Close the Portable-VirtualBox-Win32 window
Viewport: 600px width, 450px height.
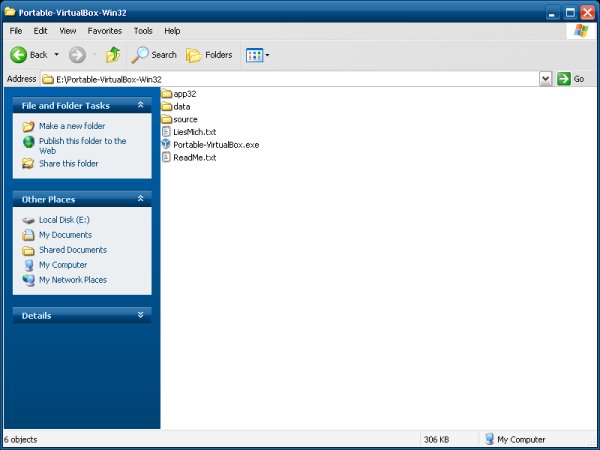587,13
